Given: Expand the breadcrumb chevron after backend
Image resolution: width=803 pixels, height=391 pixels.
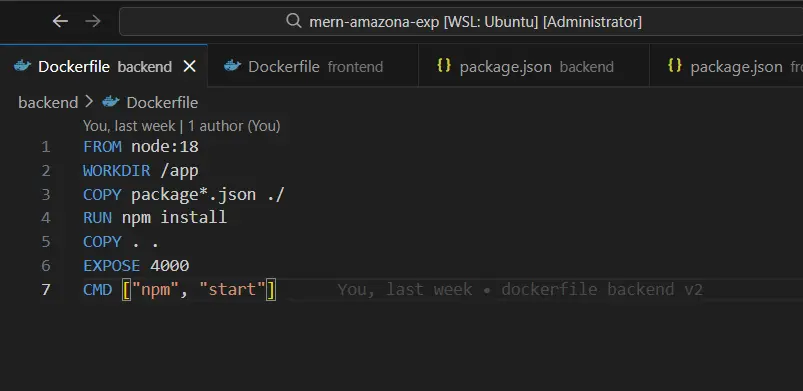Looking at the screenshot, I should coord(90,102).
